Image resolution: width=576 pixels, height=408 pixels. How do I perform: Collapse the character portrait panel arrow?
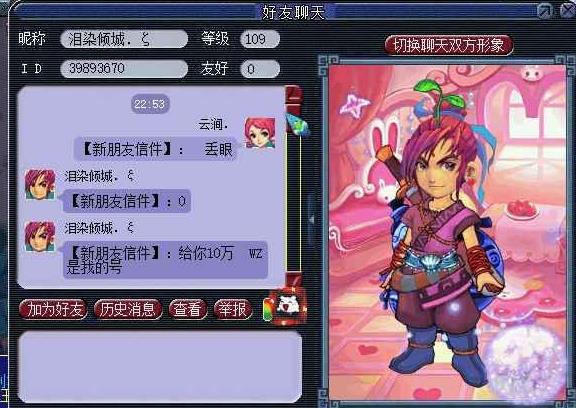coord(312,220)
